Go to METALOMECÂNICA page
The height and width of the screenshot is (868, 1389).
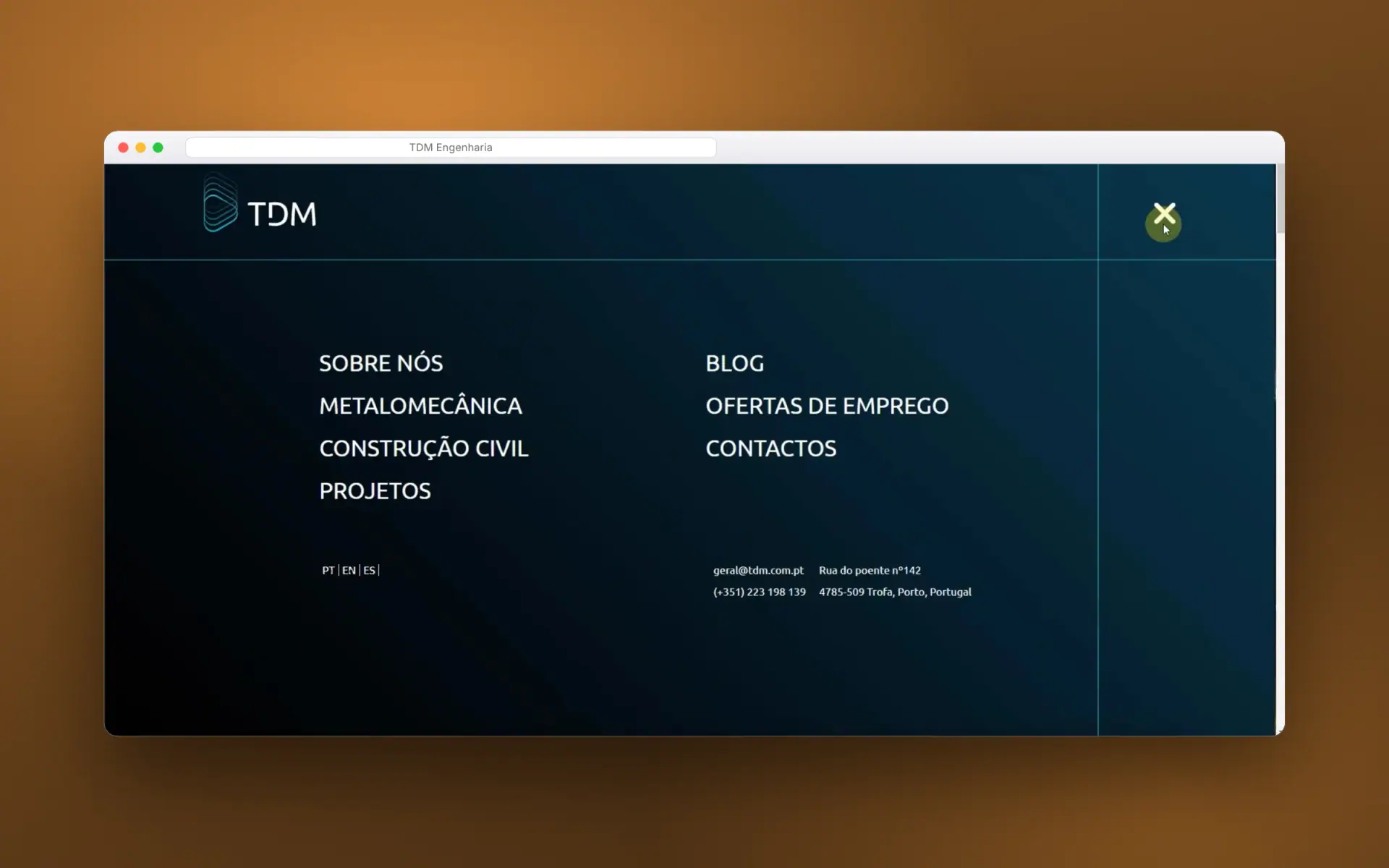(x=420, y=406)
